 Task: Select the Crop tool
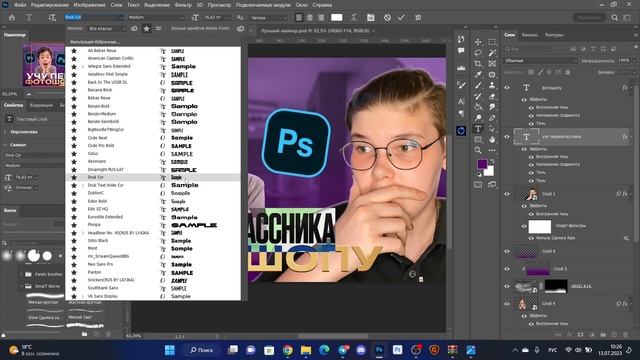(x=478, y=64)
